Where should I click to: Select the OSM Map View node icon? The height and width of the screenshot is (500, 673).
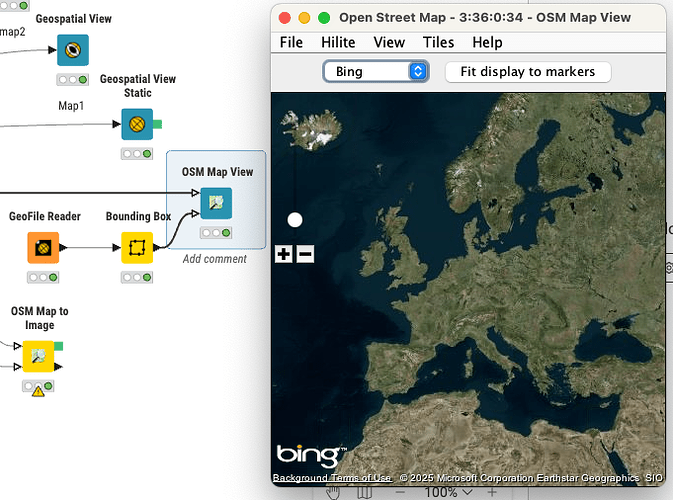(x=216, y=203)
